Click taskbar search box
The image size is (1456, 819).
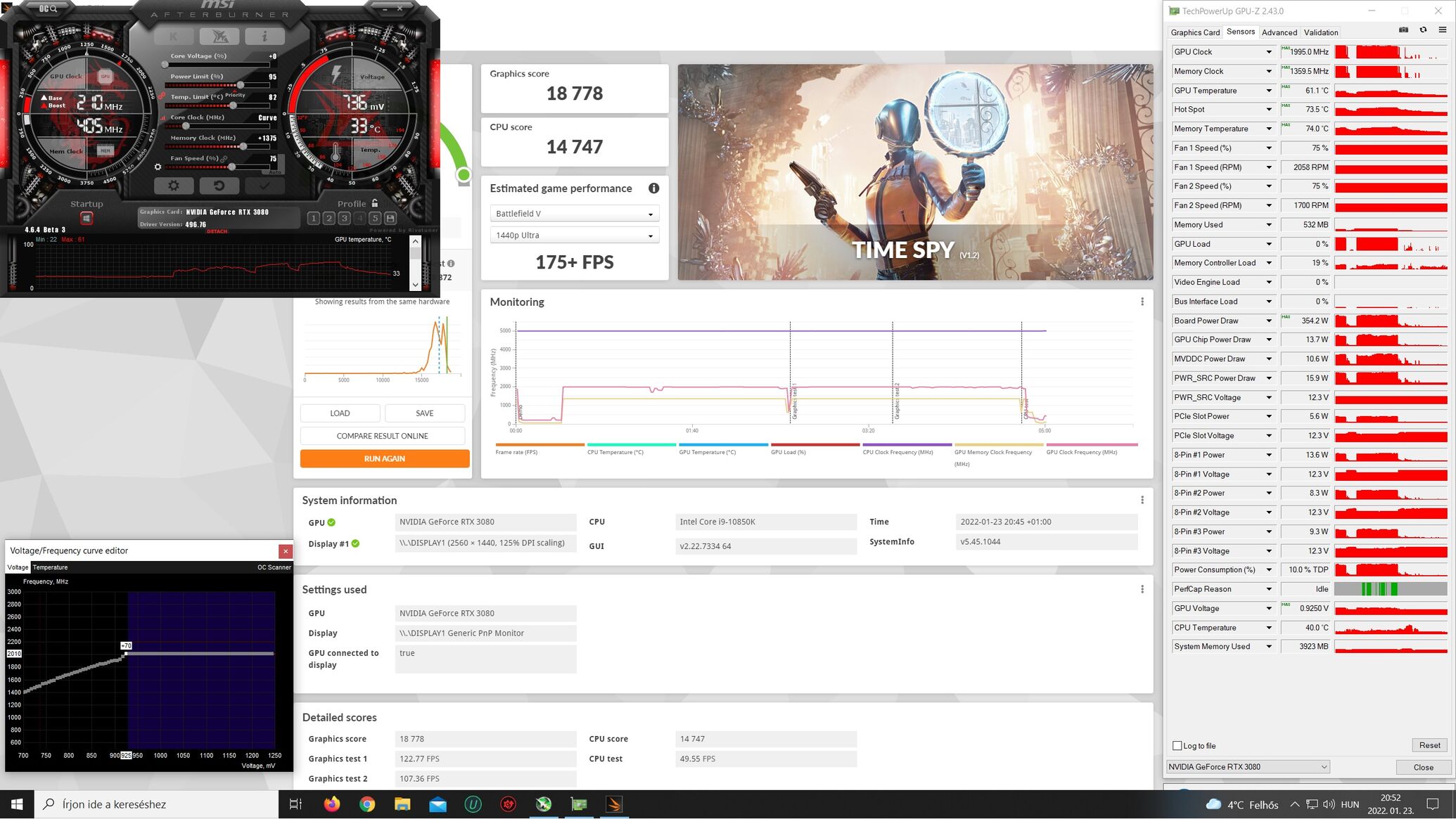156,804
